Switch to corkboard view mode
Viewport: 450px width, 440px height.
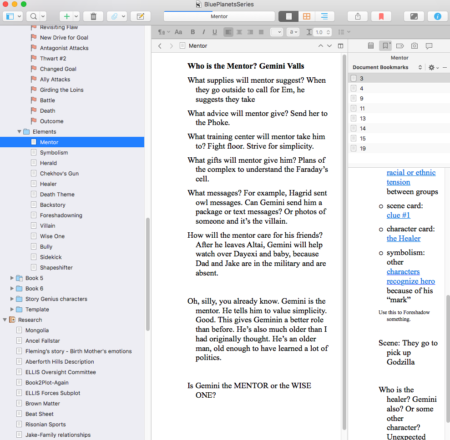click(x=307, y=16)
